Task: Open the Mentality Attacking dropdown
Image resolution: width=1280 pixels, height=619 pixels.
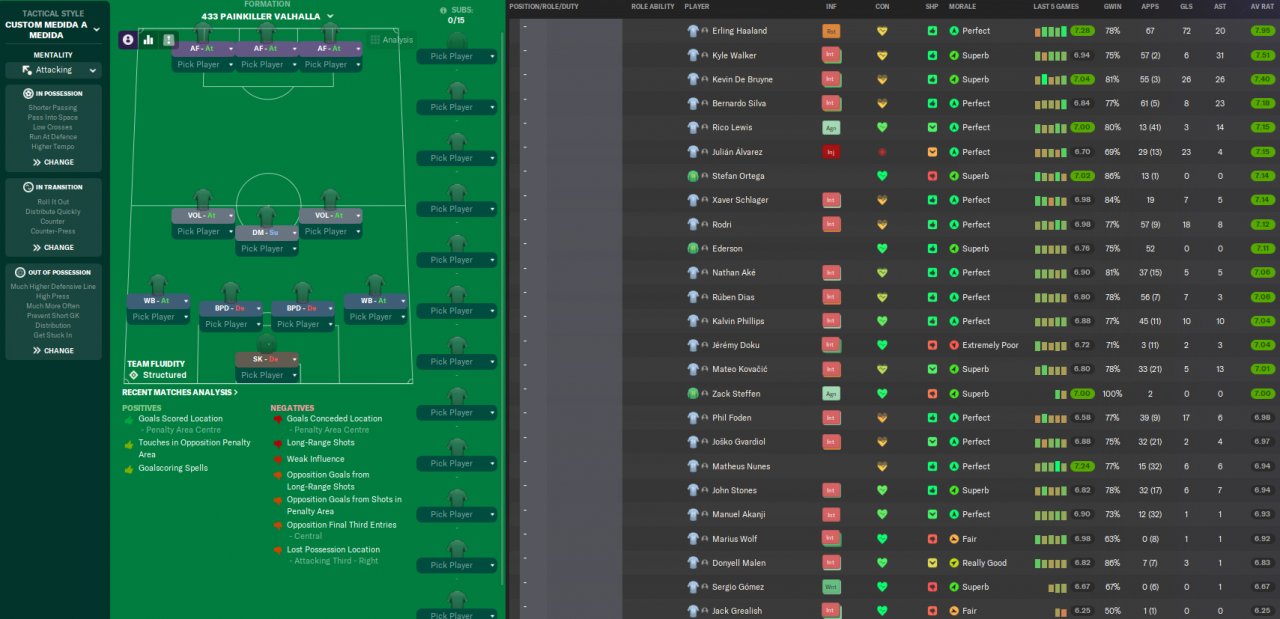Action: click(53, 70)
